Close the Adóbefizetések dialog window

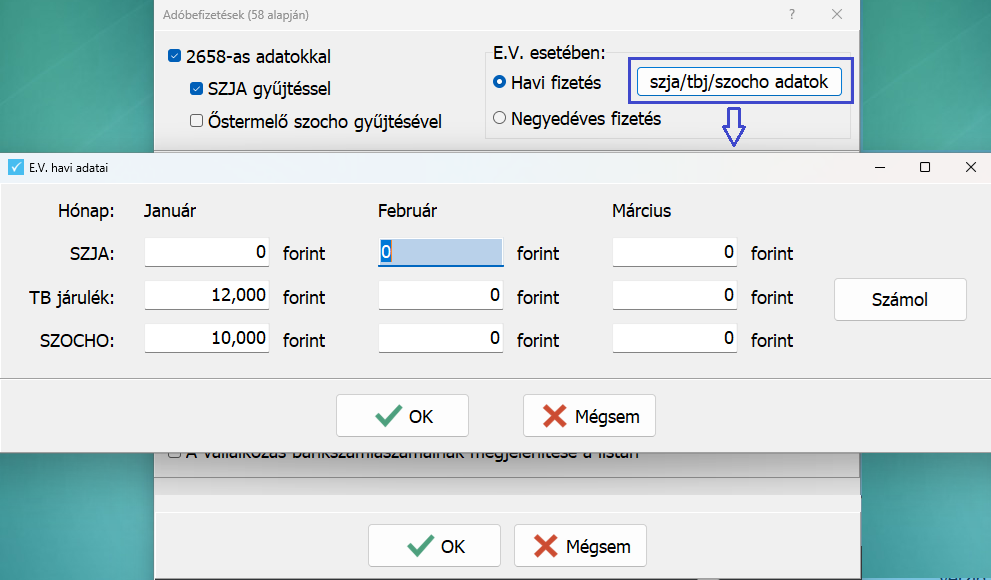pyautogui.click(x=837, y=14)
